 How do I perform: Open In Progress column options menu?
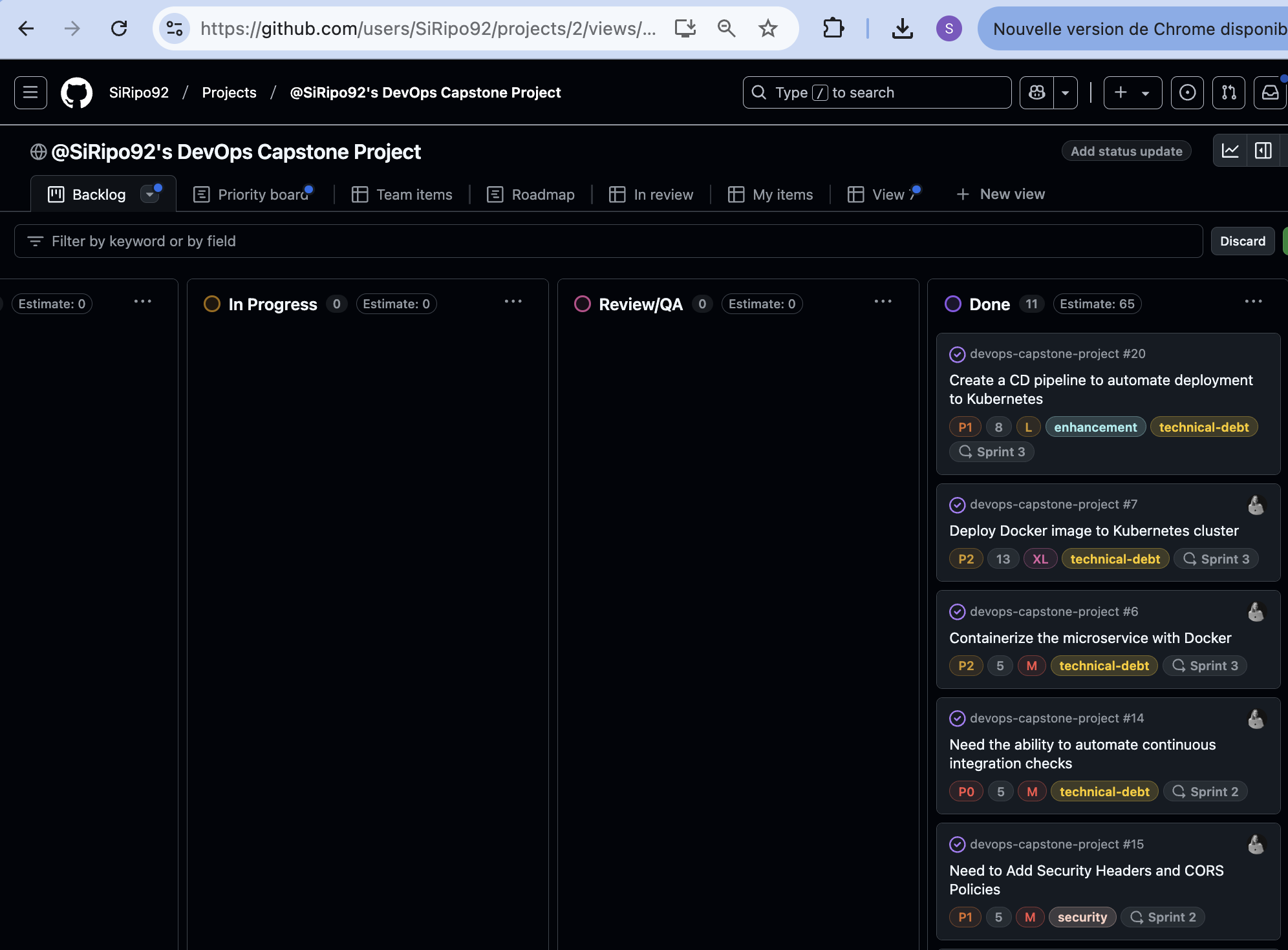coord(513,302)
